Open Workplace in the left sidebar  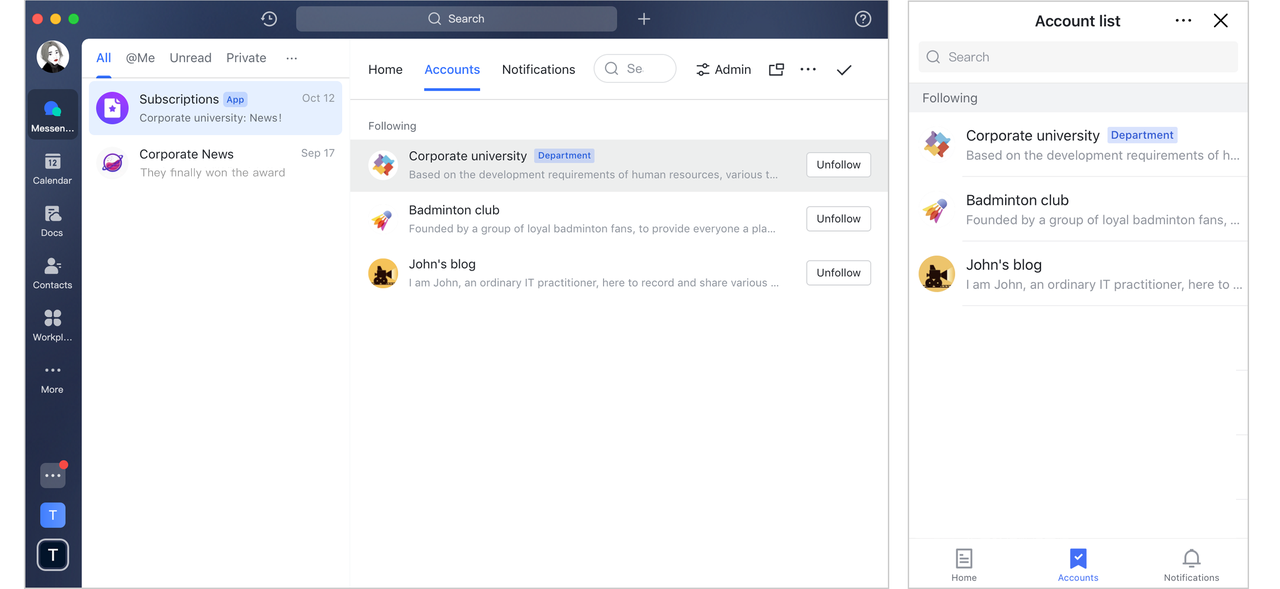click(x=52, y=324)
